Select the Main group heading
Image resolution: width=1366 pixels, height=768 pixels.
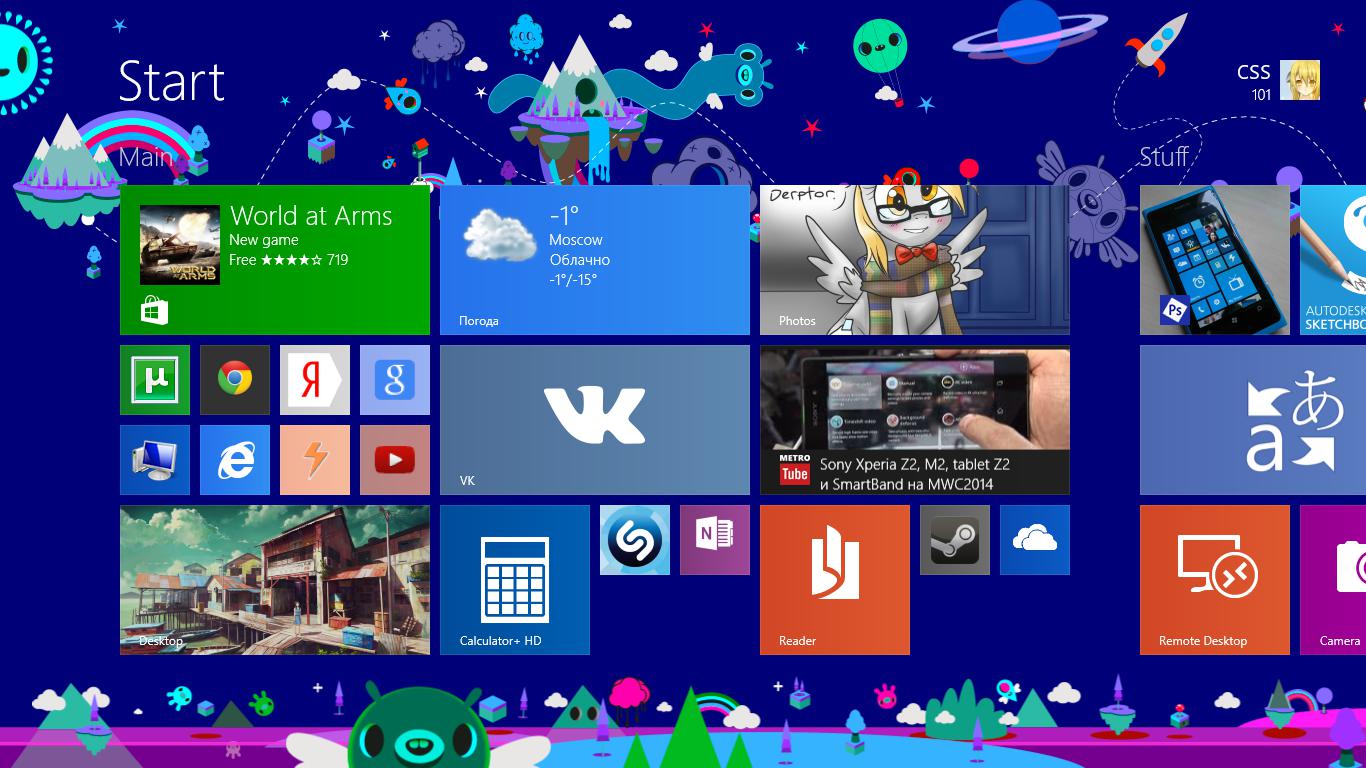(x=146, y=157)
